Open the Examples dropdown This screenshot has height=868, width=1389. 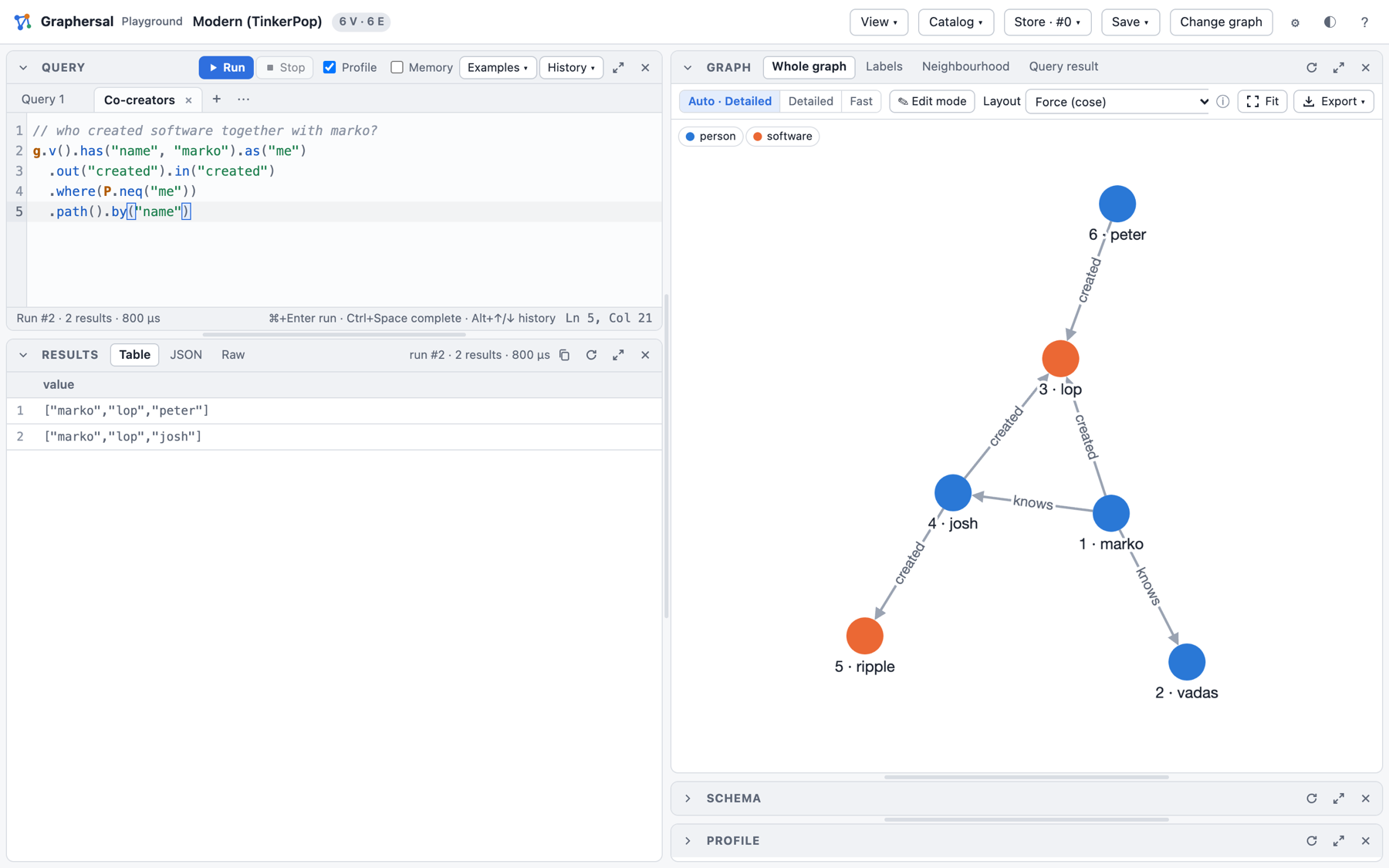tap(498, 68)
